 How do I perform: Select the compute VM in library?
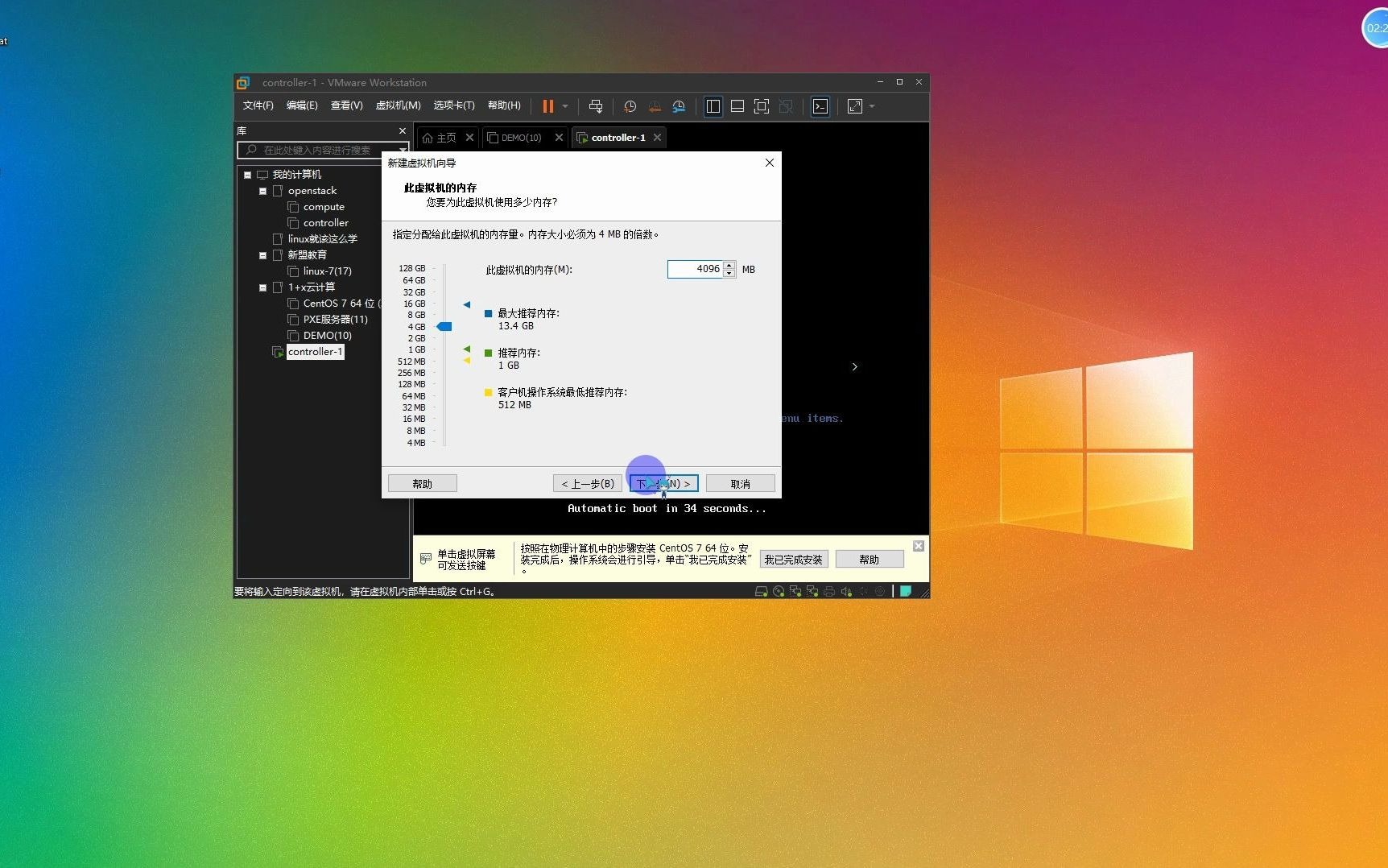pos(324,207)
